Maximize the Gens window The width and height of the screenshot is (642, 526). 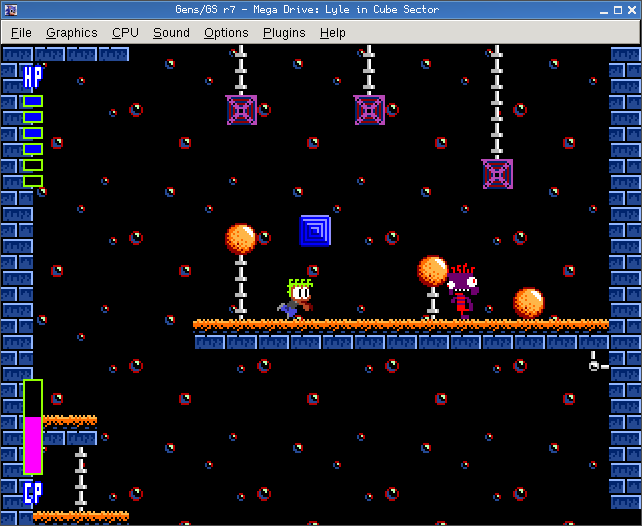618,10
